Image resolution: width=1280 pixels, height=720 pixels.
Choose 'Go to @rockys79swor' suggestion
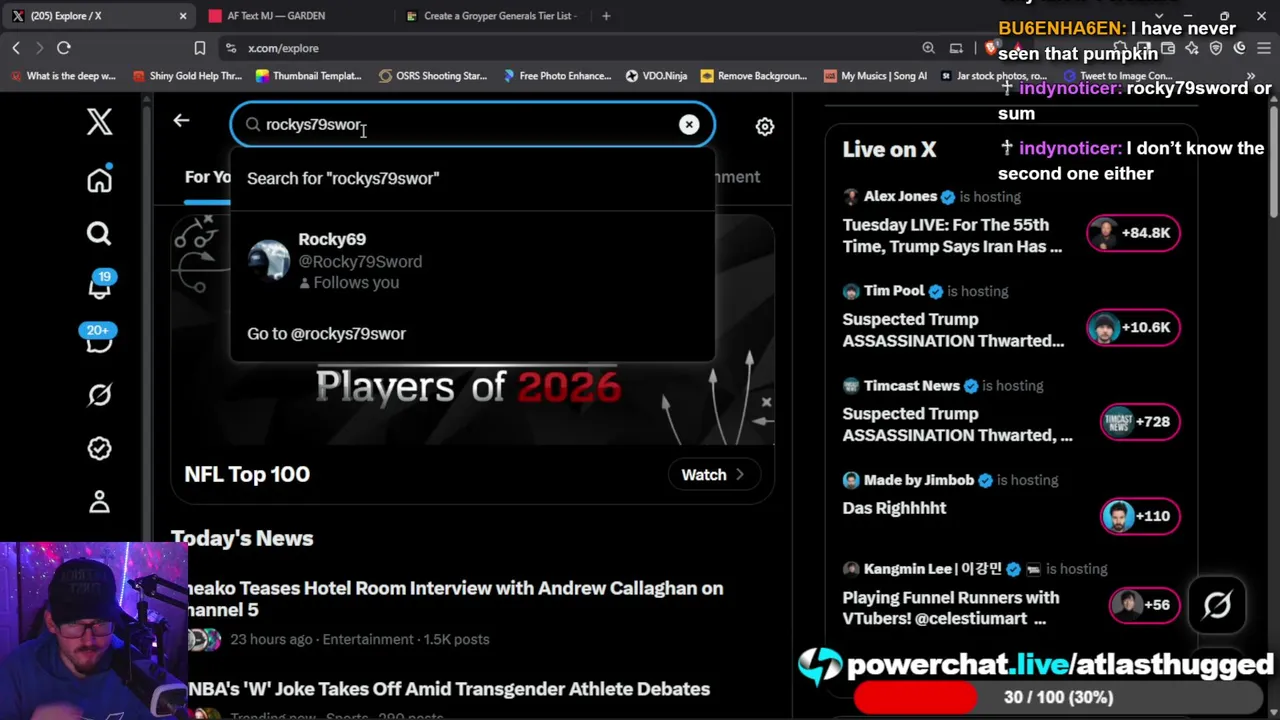click(x=472, y=334)
